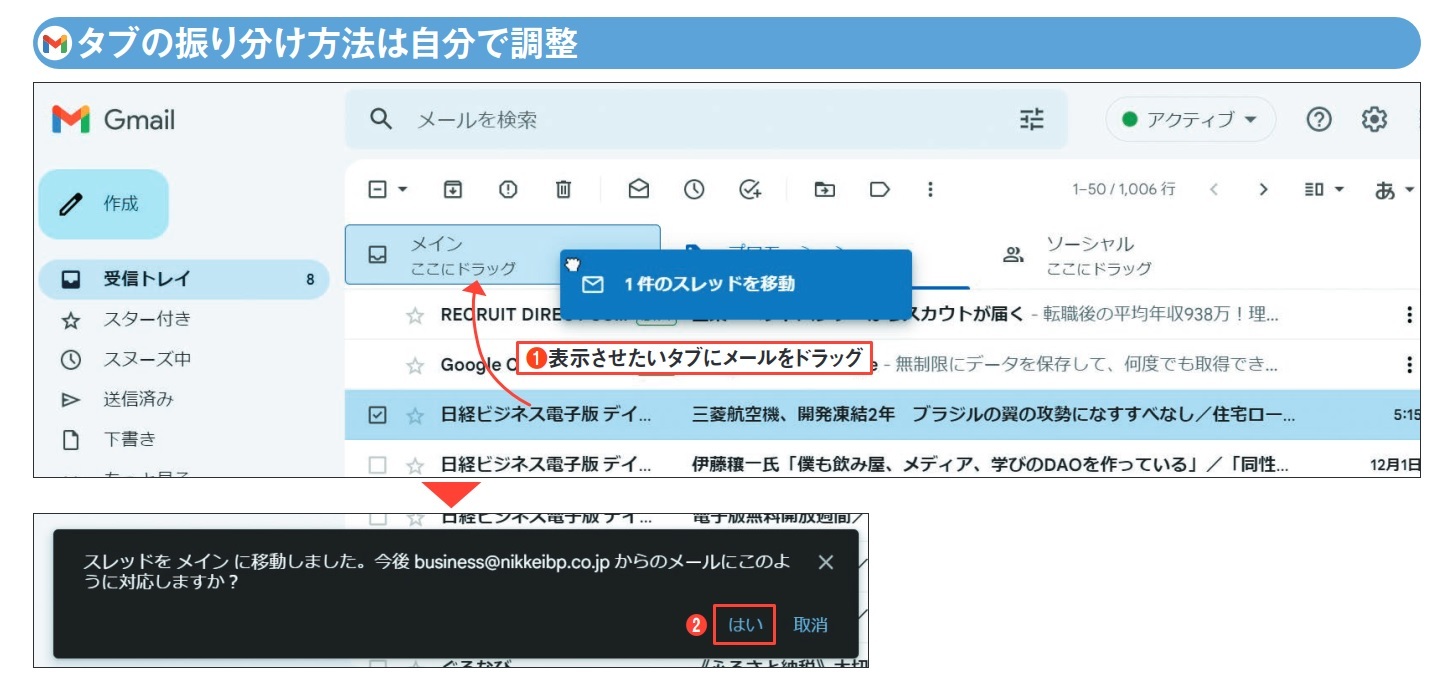1447x682 pixels.
Task: Click the search magnifier icon
Action: (380, 119)
